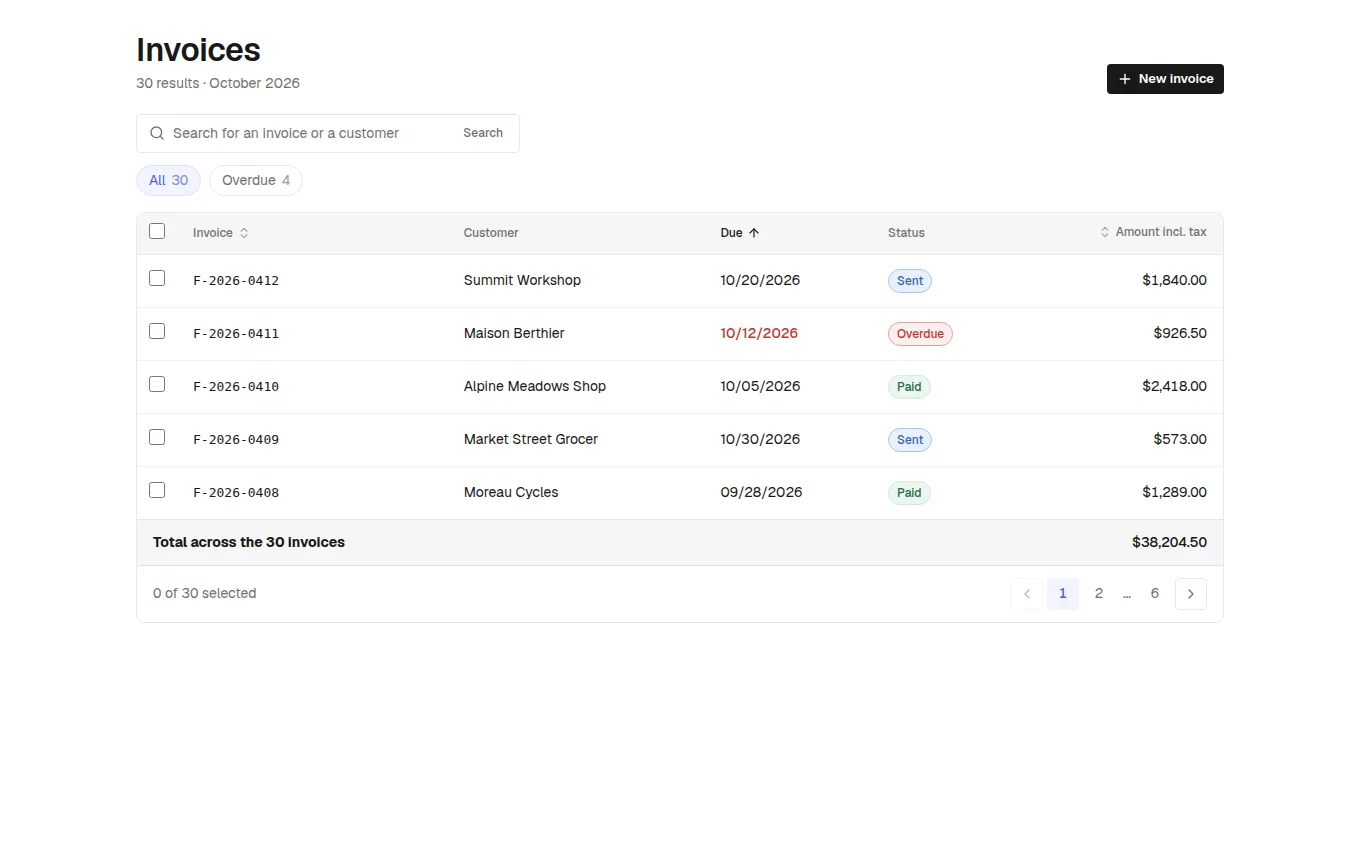Check the box for invoice F-2026-0412

coord(157,278)
